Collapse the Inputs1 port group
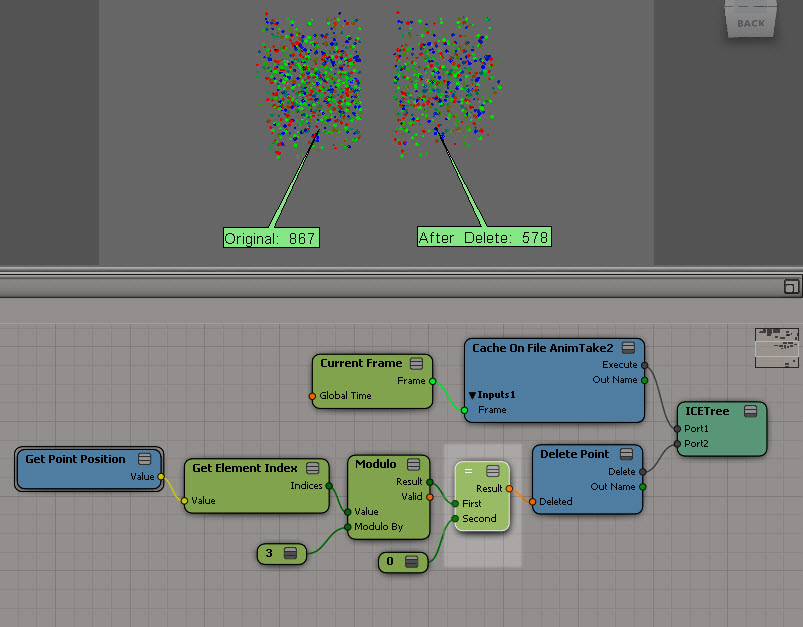The height and width of the screenshot is (627, 803). 472,395
